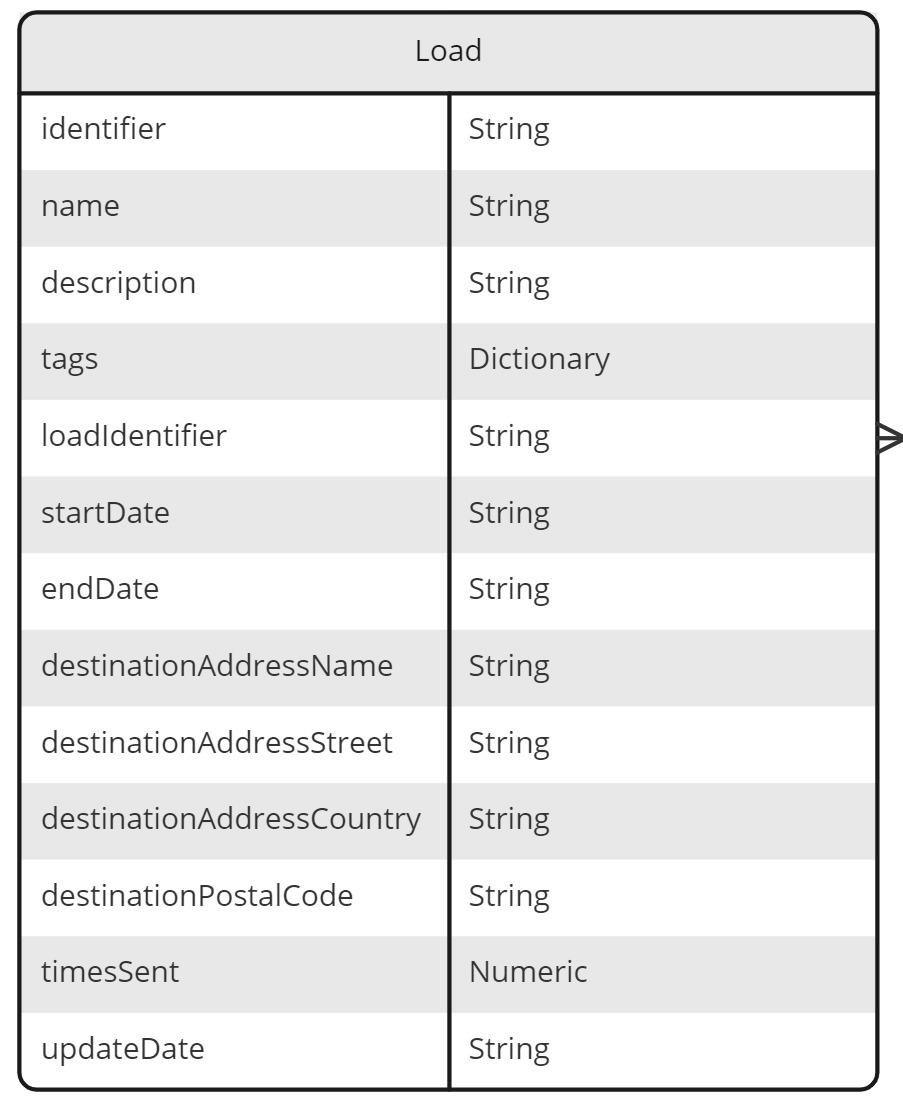
Task: Click the String type beside identifier
Action: pyautogui.click(x=509, y=130)
